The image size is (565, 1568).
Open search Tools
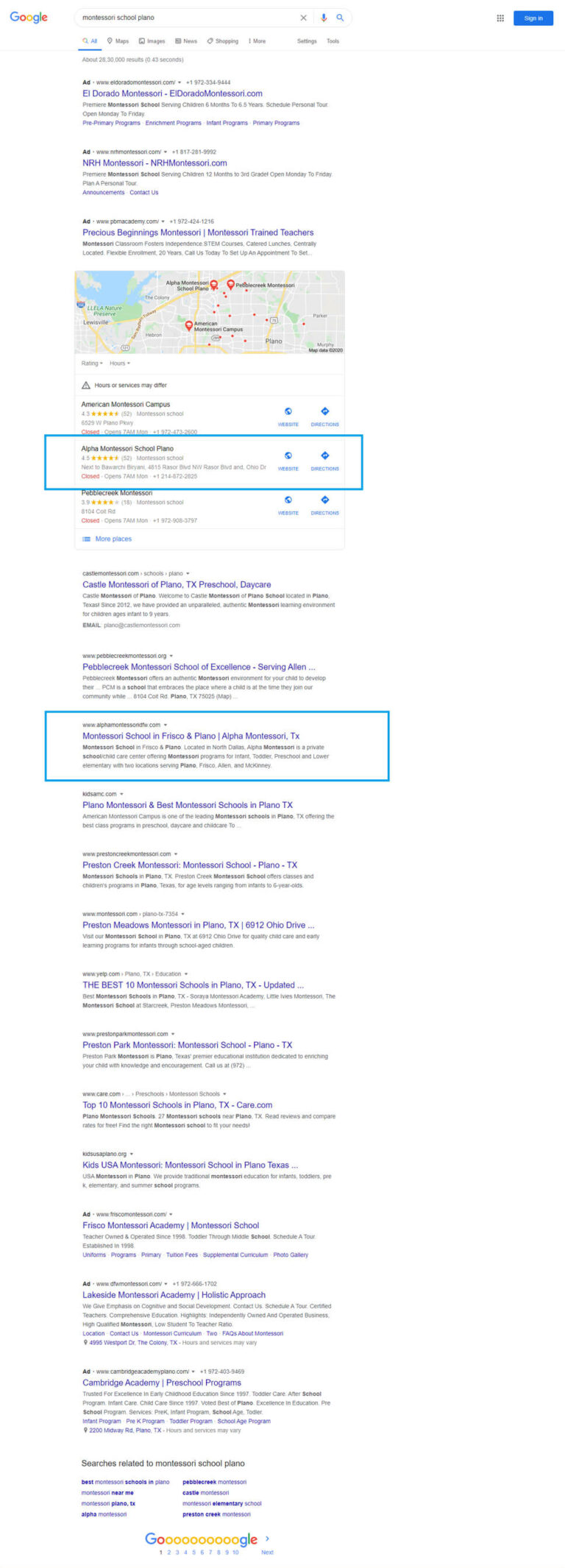click(x=333, y=41)
